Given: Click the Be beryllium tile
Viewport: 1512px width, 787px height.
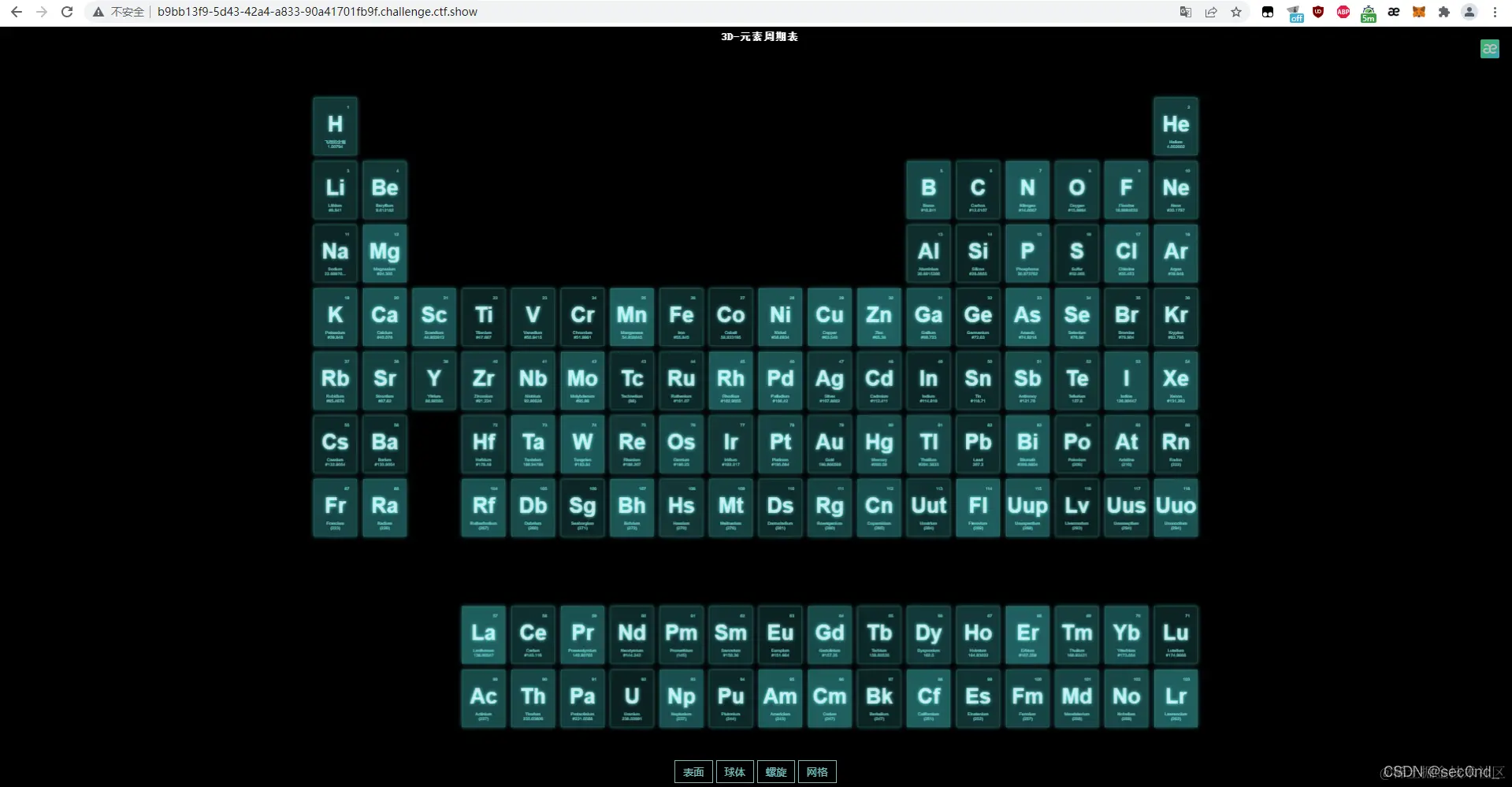Looking at the screenshot, I should tap(385, 190).
